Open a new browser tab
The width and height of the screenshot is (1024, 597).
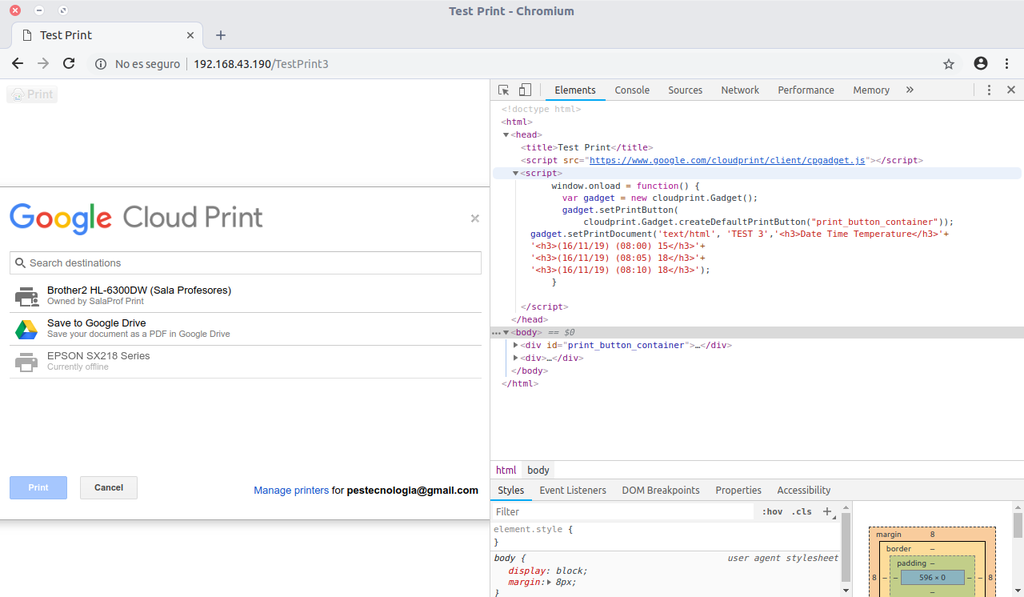pyautogui.click(x=221, y=35)
